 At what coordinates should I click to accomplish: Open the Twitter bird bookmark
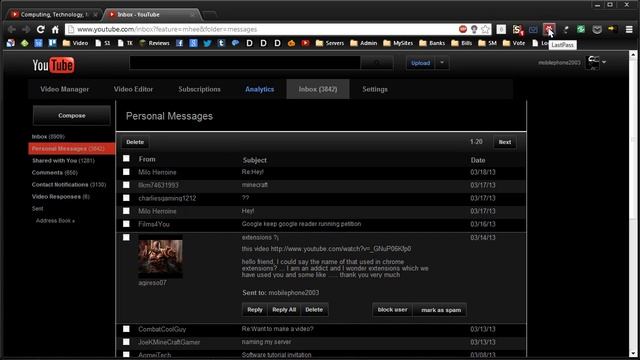(x=207, y=43)
